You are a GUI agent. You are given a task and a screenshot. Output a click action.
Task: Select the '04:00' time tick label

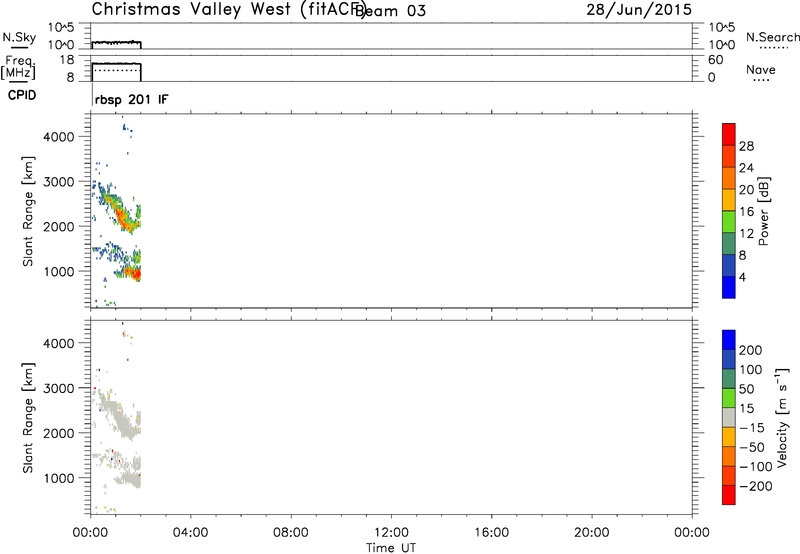190,533
